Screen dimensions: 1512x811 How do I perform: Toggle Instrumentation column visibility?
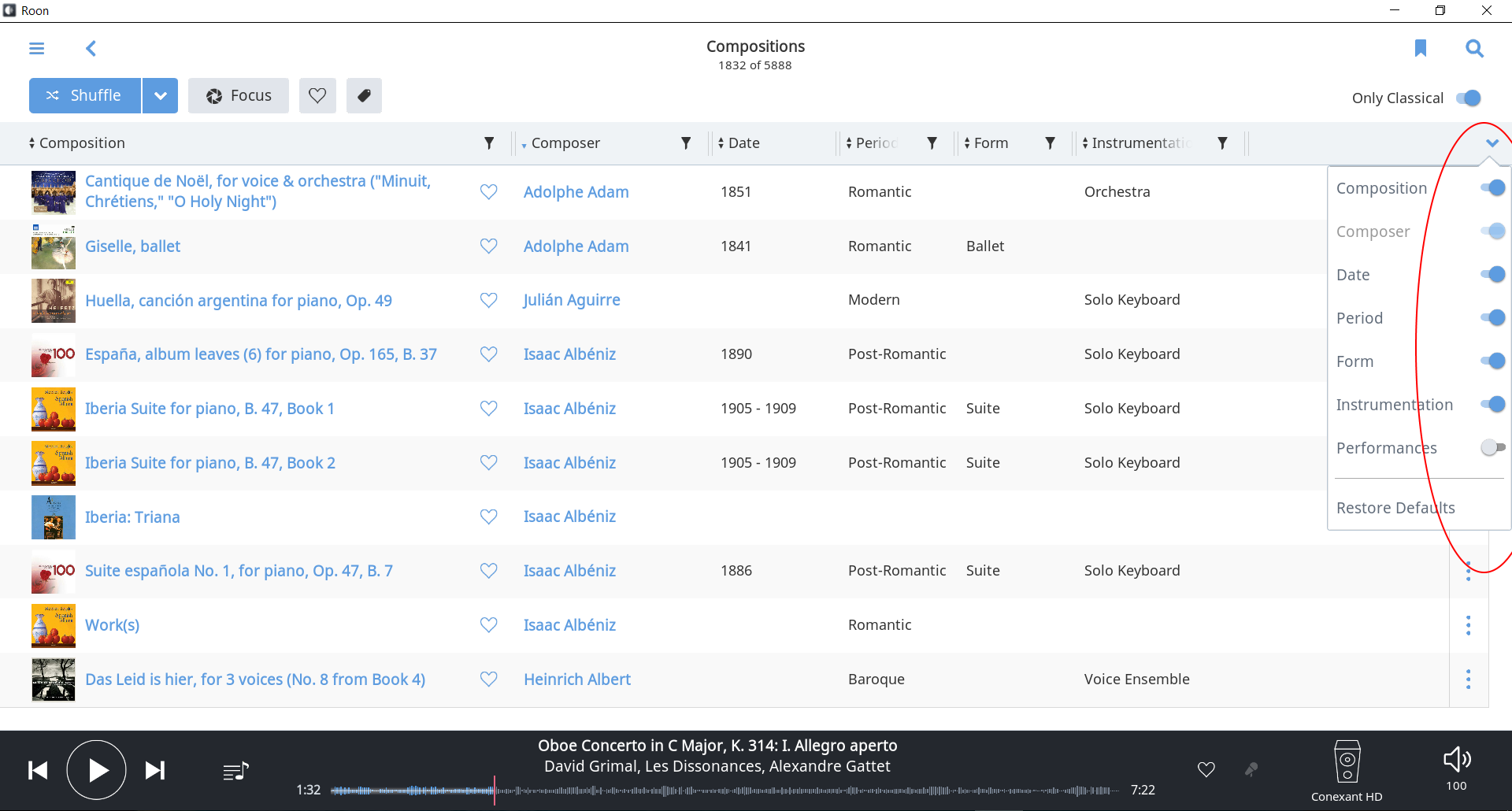pyautogui.click(x=1493, y=404)
